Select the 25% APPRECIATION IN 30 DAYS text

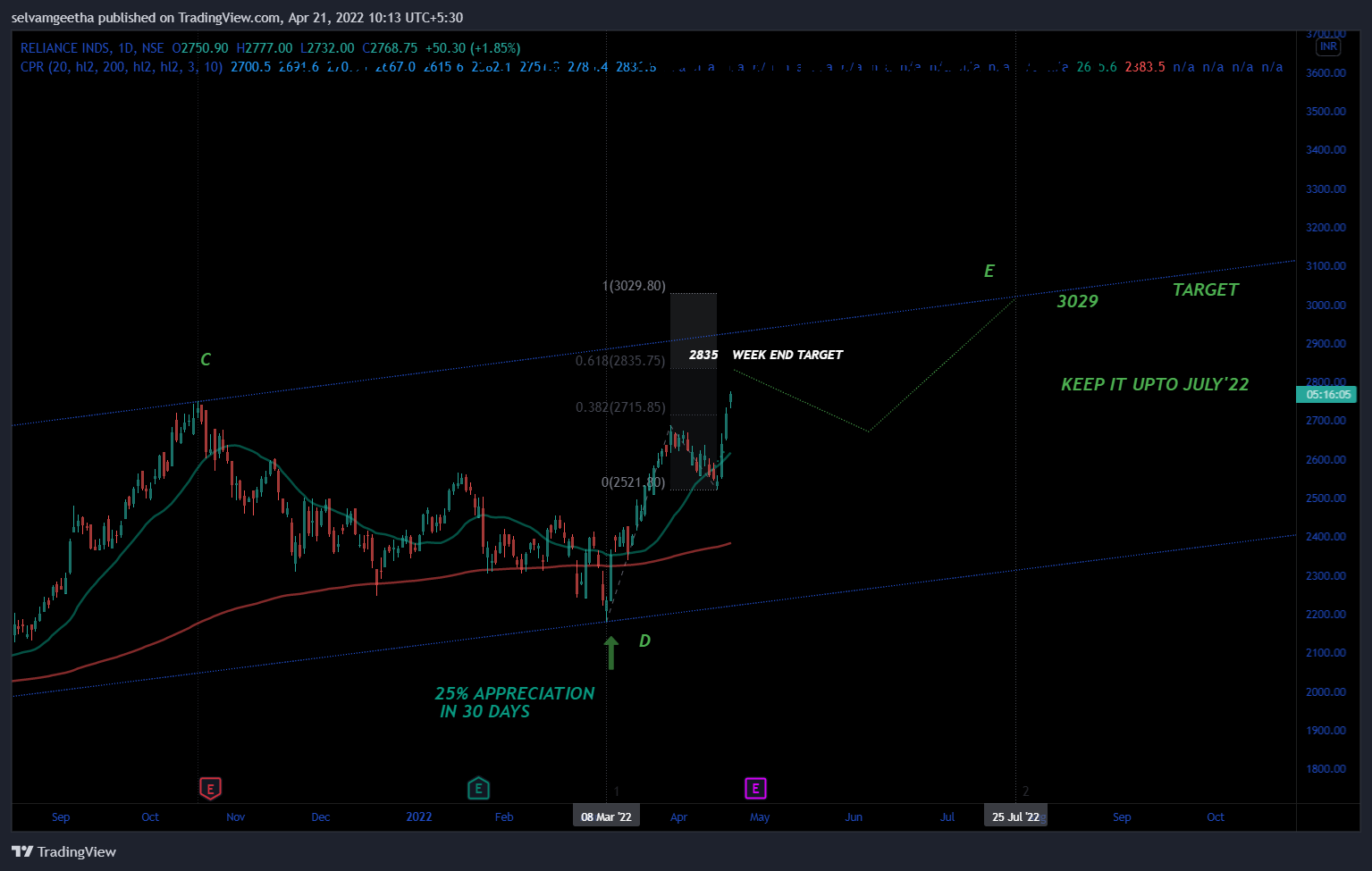(514, 702)
